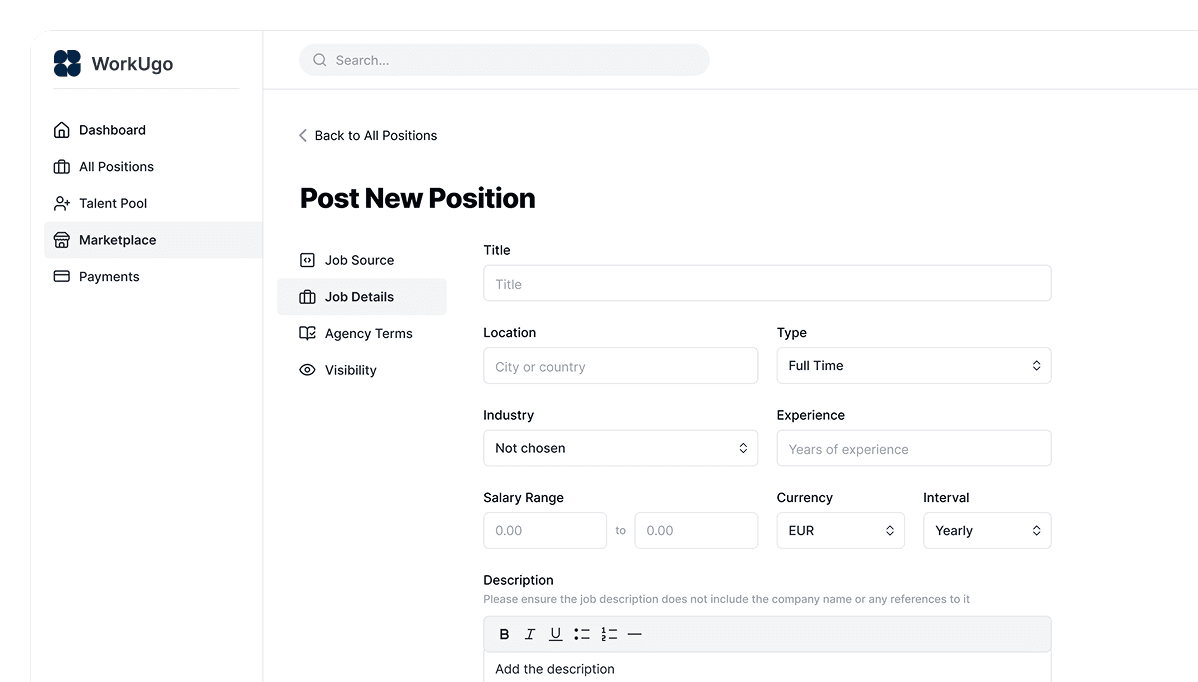Open the Currency dropdown set to EUR

point(840,531)
